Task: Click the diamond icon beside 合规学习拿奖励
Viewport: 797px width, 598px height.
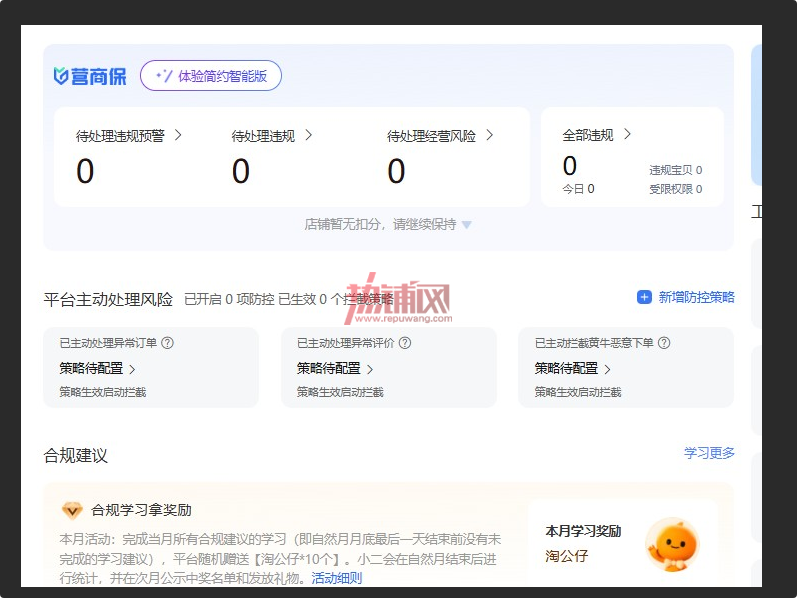Action: 72,510
